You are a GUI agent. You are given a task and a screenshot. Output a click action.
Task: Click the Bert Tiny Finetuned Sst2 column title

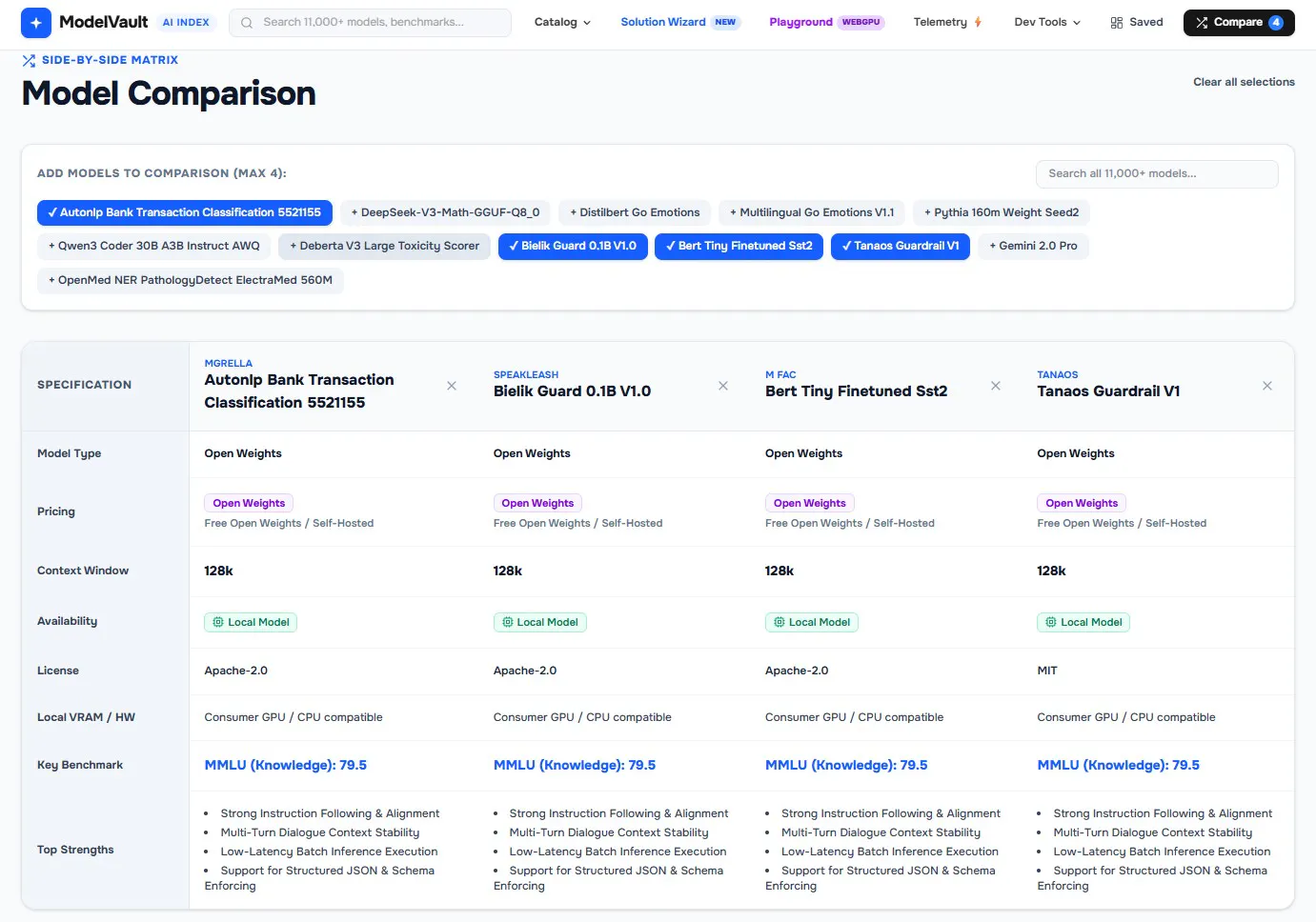click(x=857, y=391)
